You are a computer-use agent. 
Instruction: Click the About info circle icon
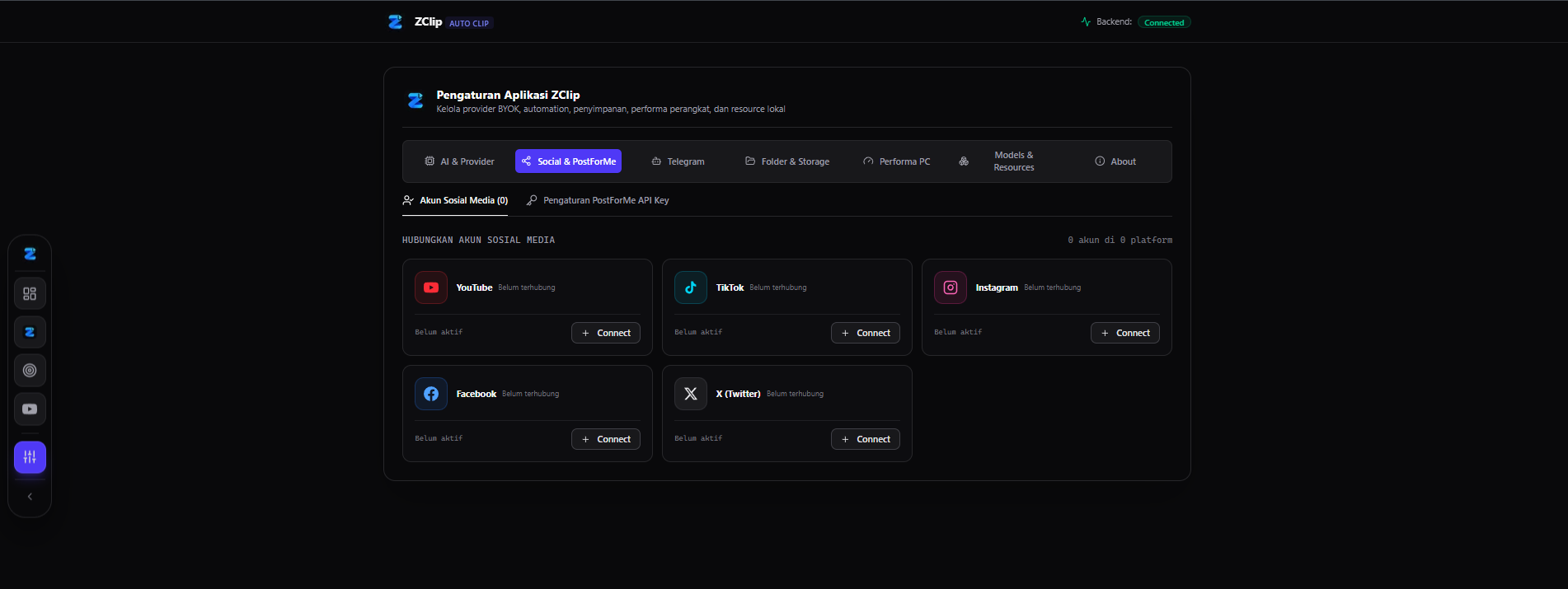click(1100, 161)
